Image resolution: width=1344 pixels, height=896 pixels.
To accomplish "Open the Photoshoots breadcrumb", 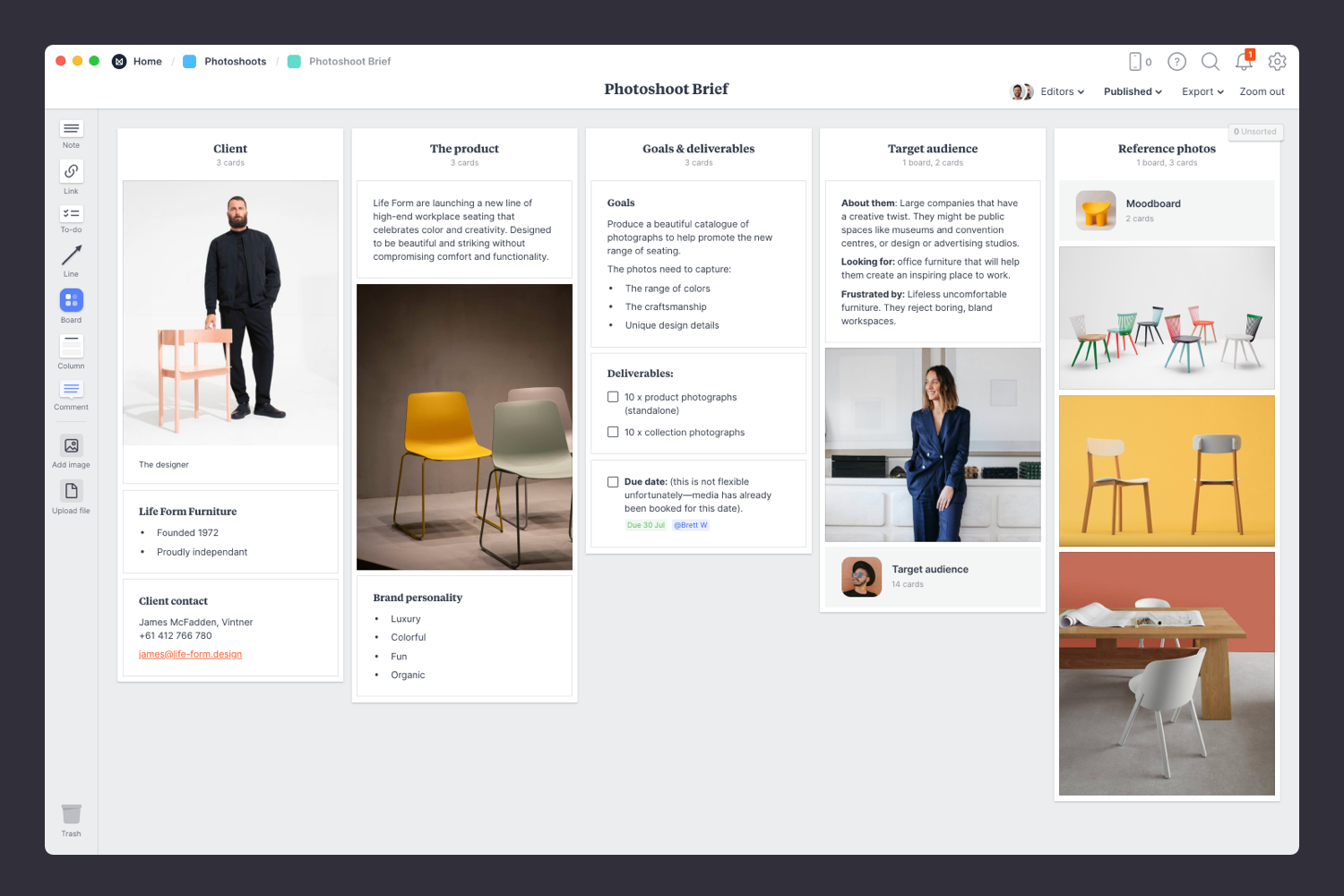I will coord(235,61).
